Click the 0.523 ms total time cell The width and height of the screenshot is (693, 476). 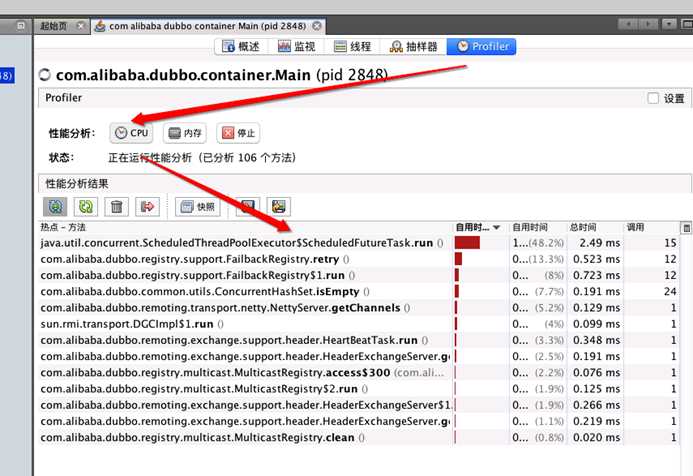[x=596, y=259]
